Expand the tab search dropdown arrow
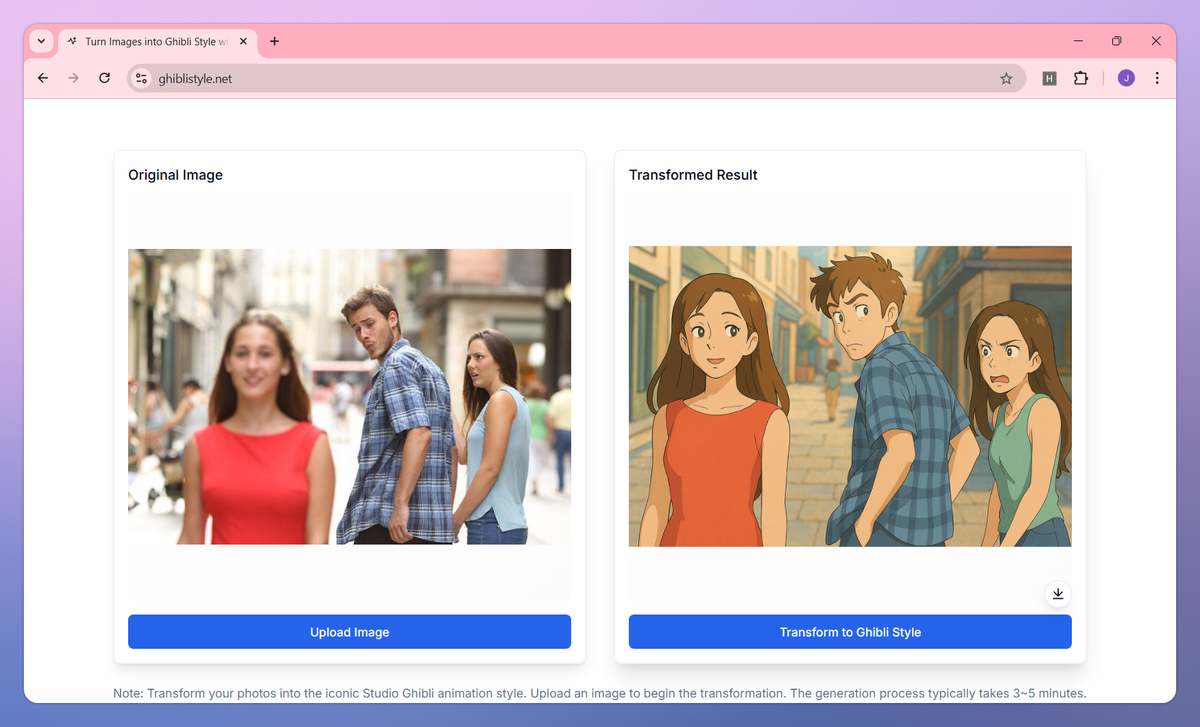 [x=41, y=41]
